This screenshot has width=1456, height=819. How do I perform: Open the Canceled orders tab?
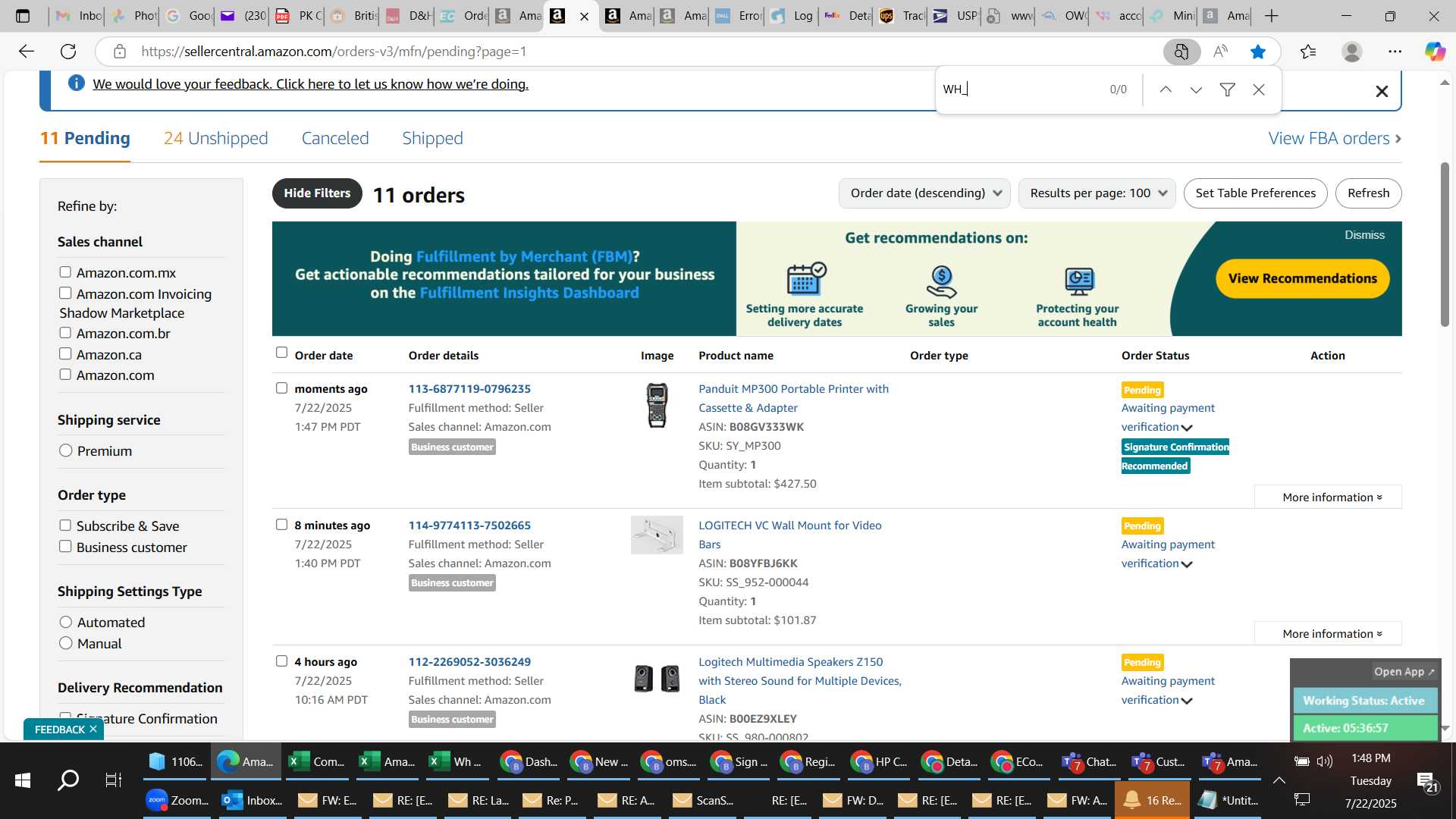pos(335,138)
